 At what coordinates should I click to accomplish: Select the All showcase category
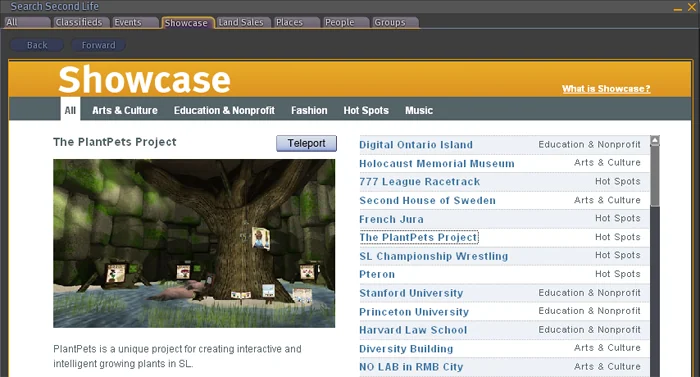(x=70, y=110)
